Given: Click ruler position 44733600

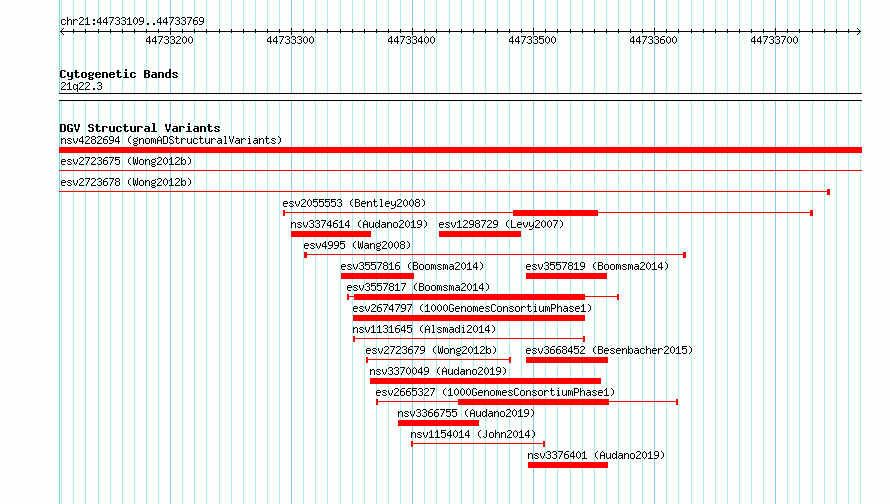Looking at the screenshot, I should 653,40.
